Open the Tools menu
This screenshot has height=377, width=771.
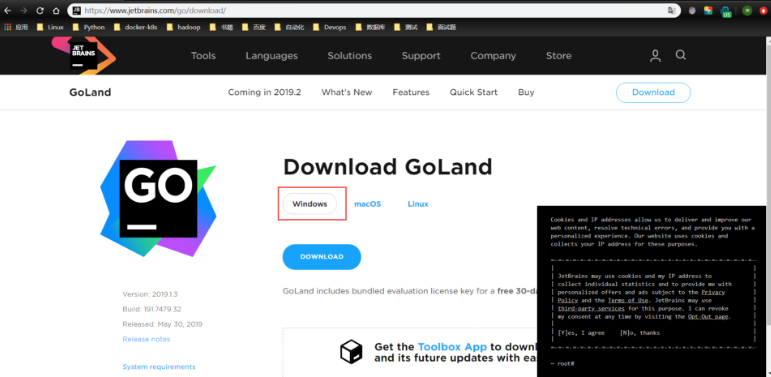pos(203,56)
